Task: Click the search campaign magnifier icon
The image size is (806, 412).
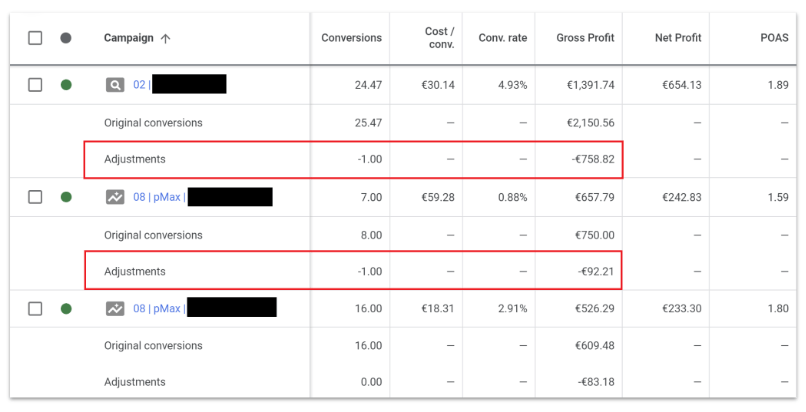Action: 115,85
